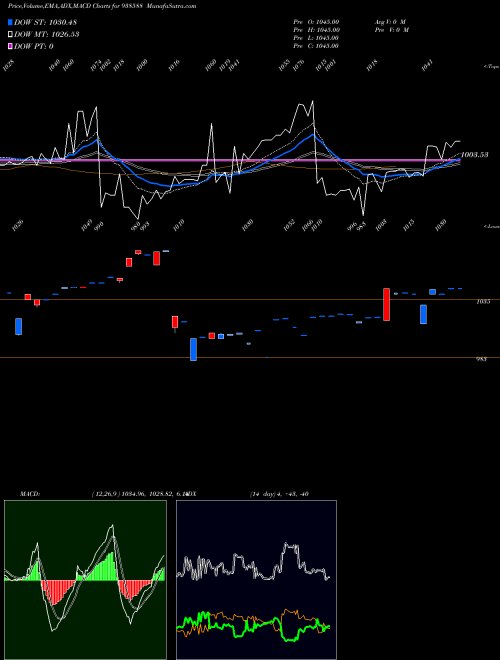Click the 'Pre V: 0 M' volume text
Image resolution: width=500 pixels, height=660 pixels.
(x=391, y=29)
